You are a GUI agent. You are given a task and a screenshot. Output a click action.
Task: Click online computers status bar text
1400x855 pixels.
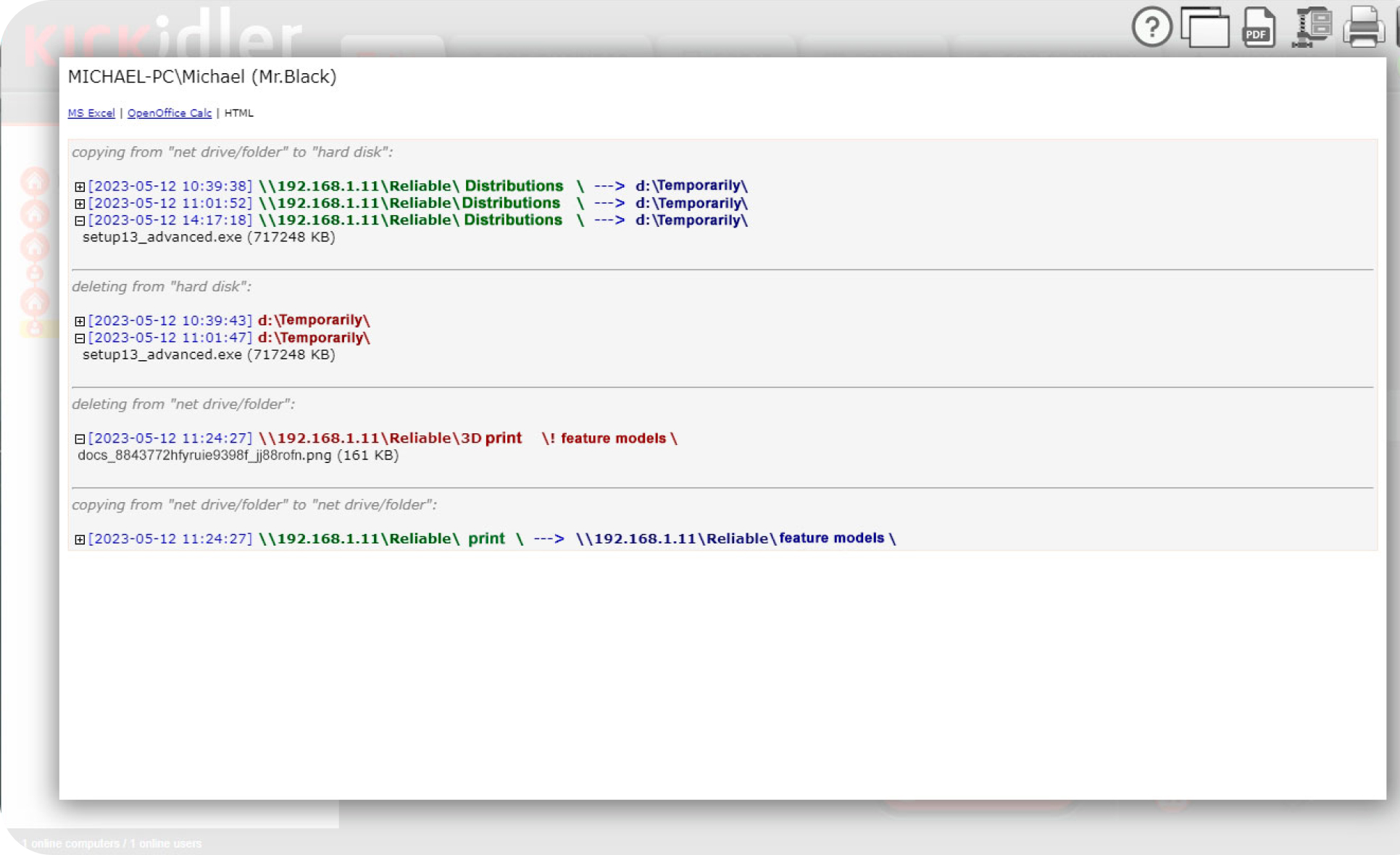[112, 843]
